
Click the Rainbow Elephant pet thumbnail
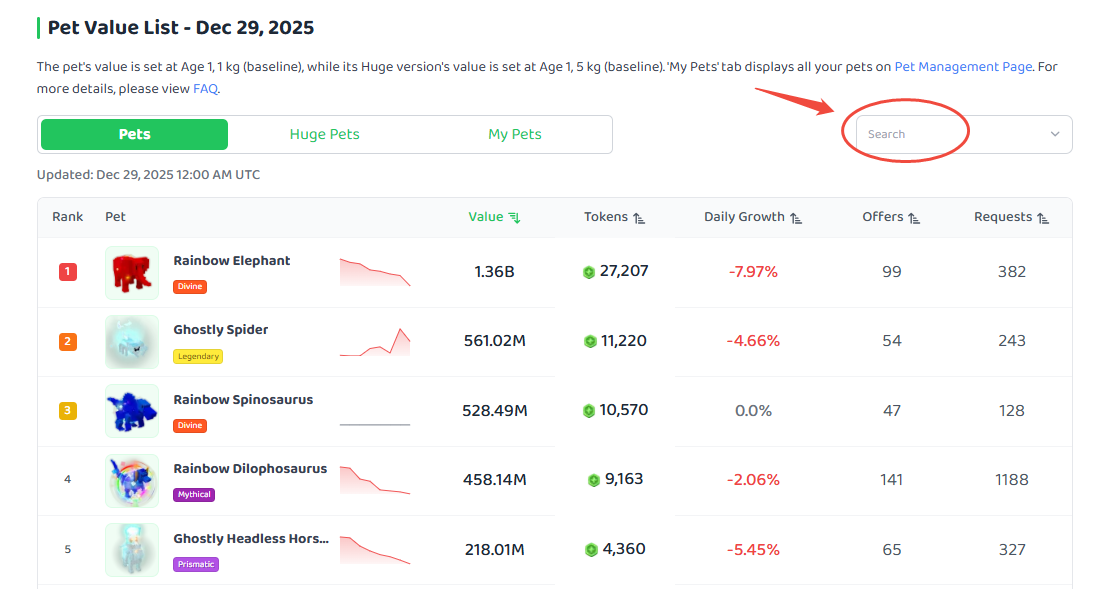coord(132,273)
